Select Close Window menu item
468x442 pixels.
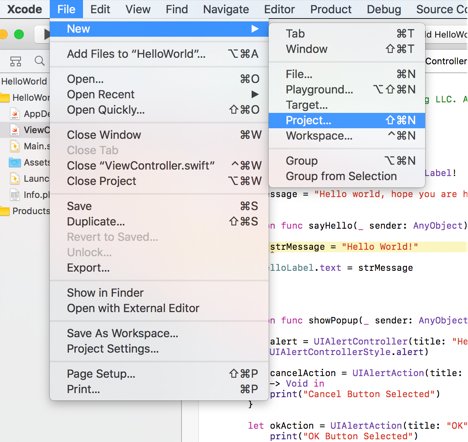pyautogui.click(x=159, y=135)
